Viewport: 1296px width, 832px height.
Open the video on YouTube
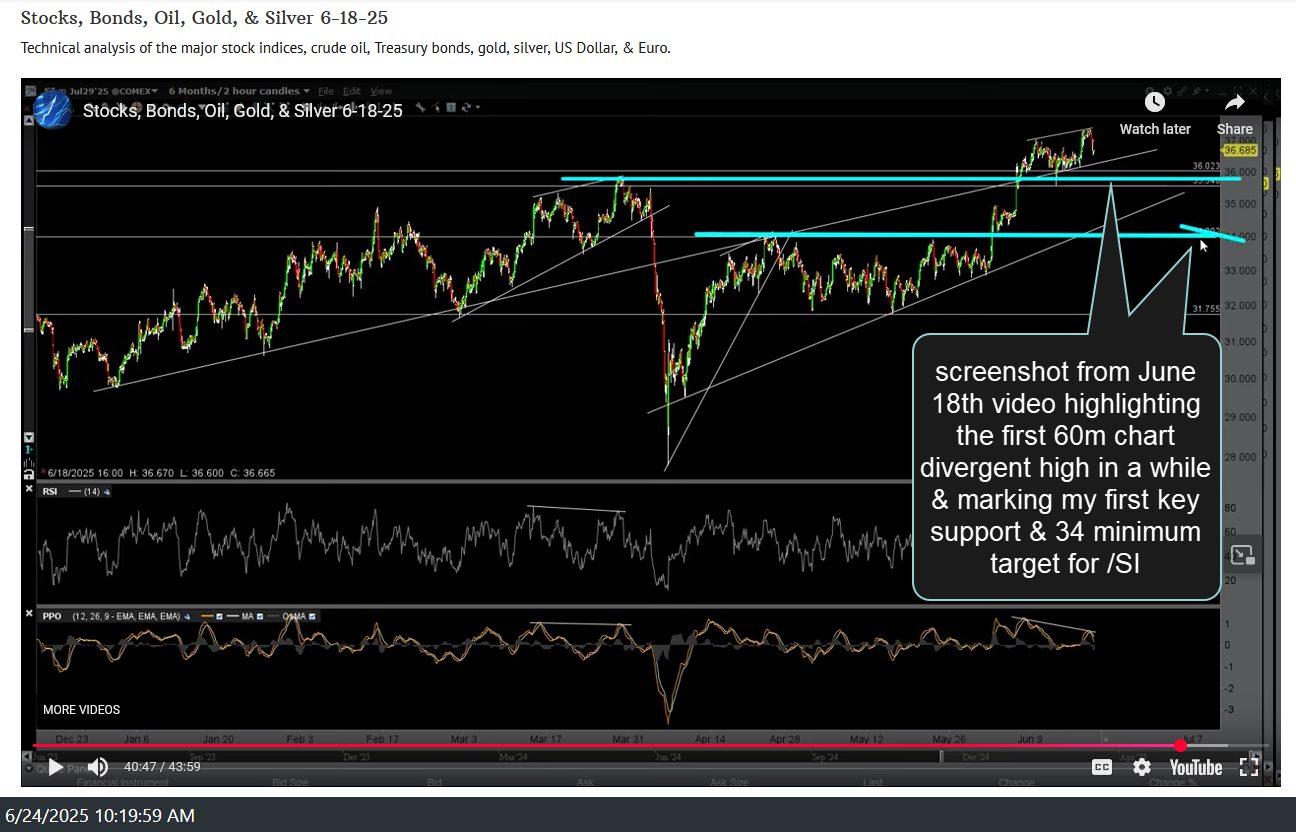[x=1196, y=767]
